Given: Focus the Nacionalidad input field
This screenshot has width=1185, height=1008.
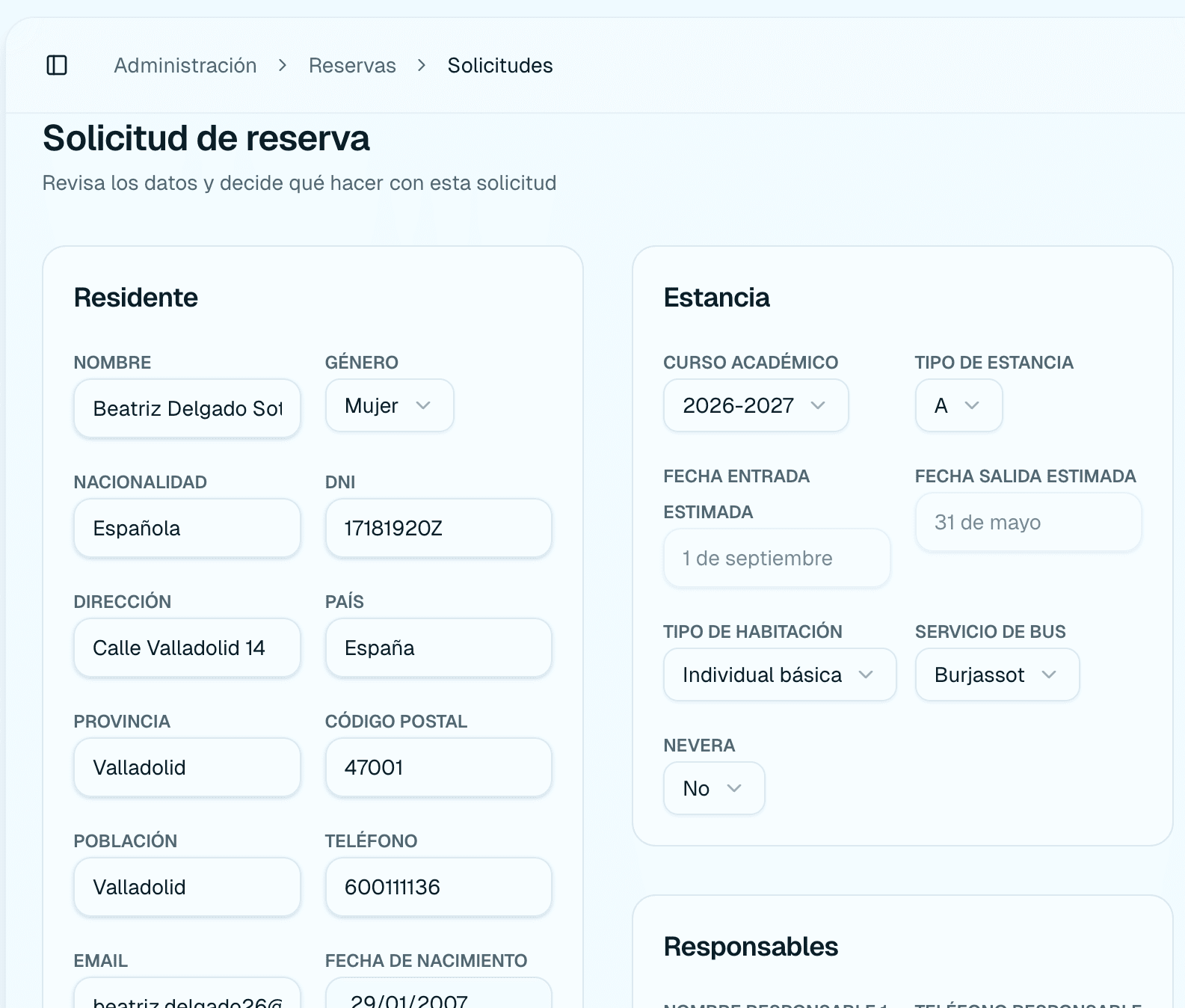Looking at the screenshot, I should [x=187, y=529].
